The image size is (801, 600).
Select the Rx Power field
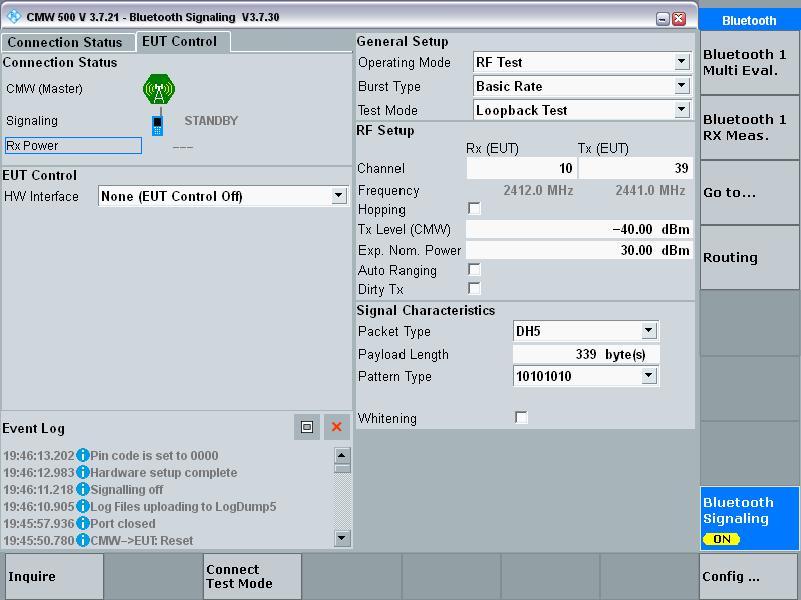(x=73, y=146)
